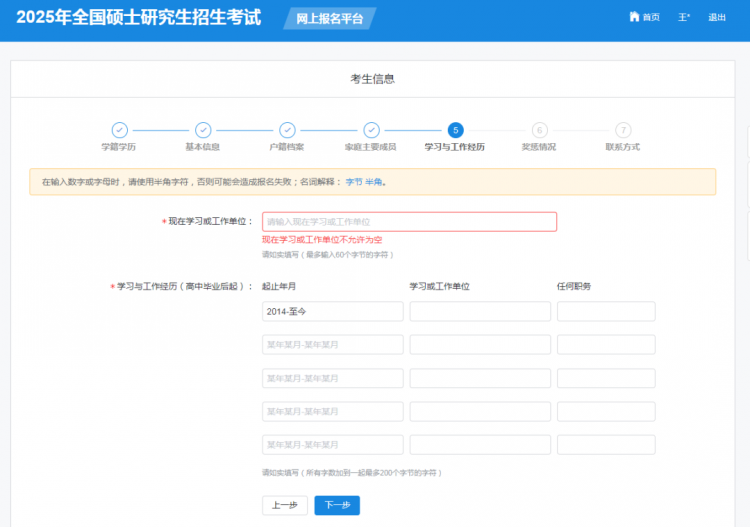Viewport: 750px width, 527px height.
Task: Click second-row 任何职务 input box
Action: (x=606, y=345)
